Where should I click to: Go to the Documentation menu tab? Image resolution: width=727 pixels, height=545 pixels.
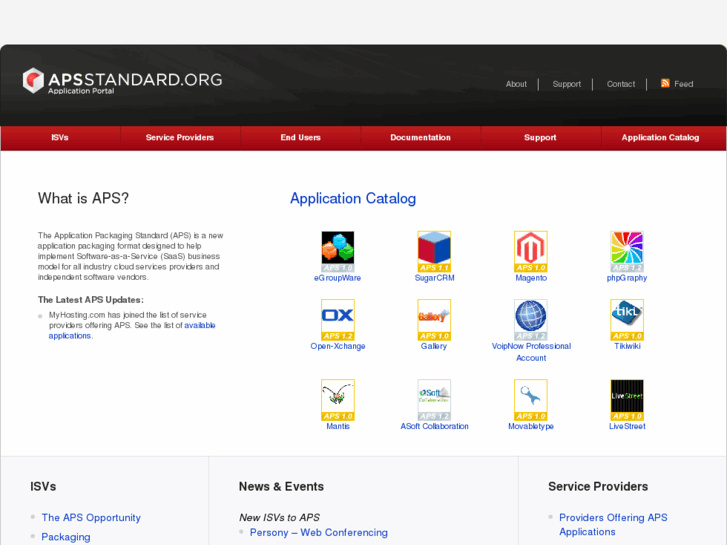[420, 138]
